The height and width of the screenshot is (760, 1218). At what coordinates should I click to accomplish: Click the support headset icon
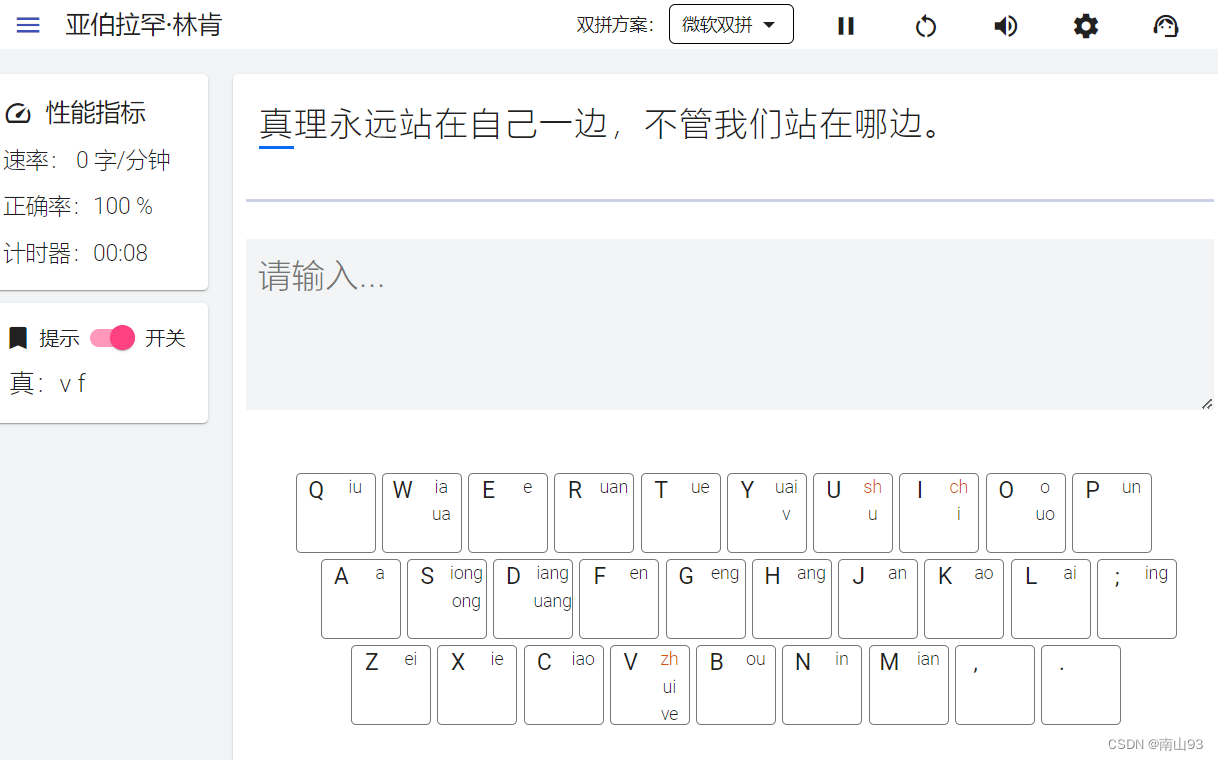click(1166, 26)
